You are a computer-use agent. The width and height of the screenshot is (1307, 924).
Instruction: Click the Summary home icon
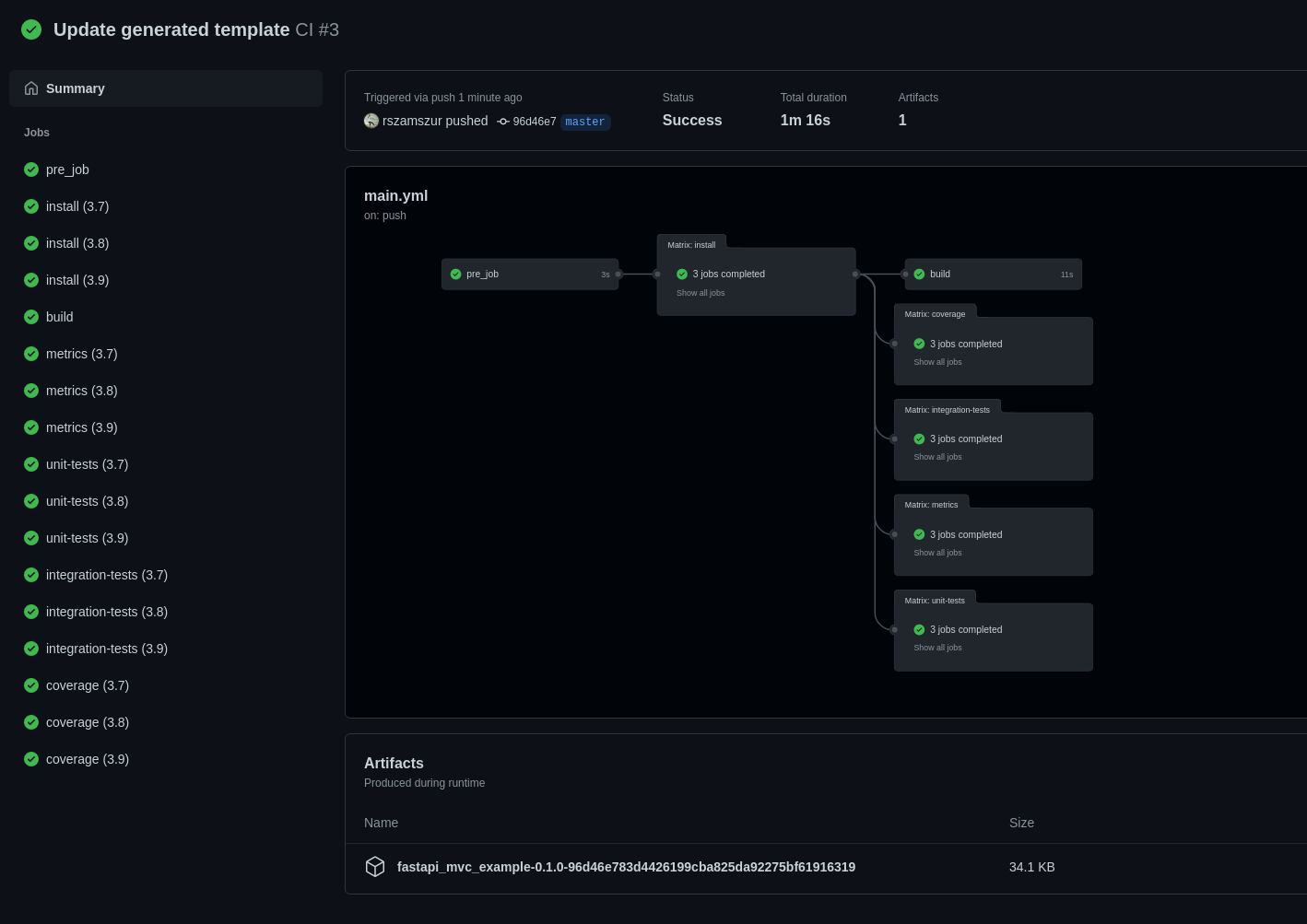(31, 88)
